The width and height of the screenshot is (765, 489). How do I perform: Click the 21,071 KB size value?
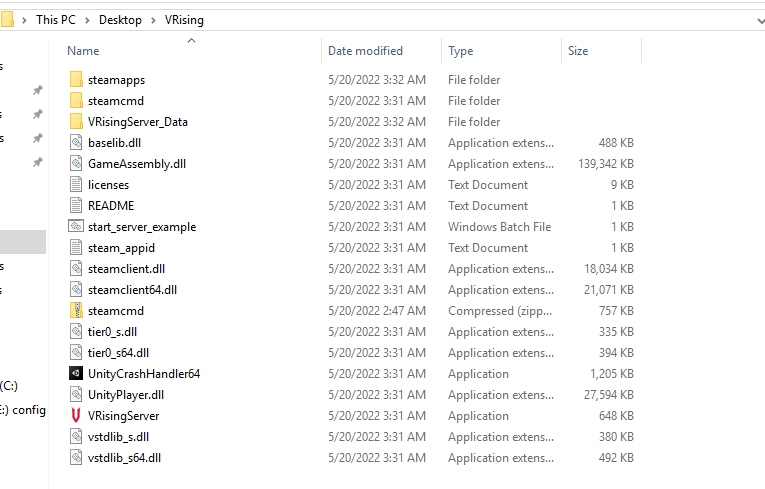coord(608,289)
